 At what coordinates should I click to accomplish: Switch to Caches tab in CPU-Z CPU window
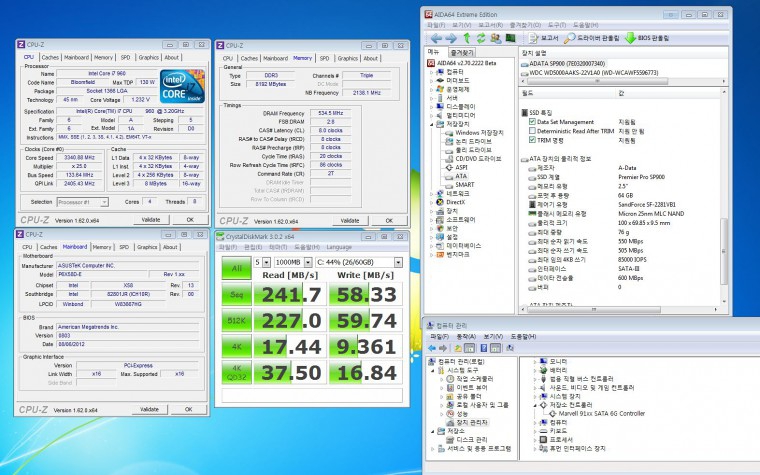[50, 57]
